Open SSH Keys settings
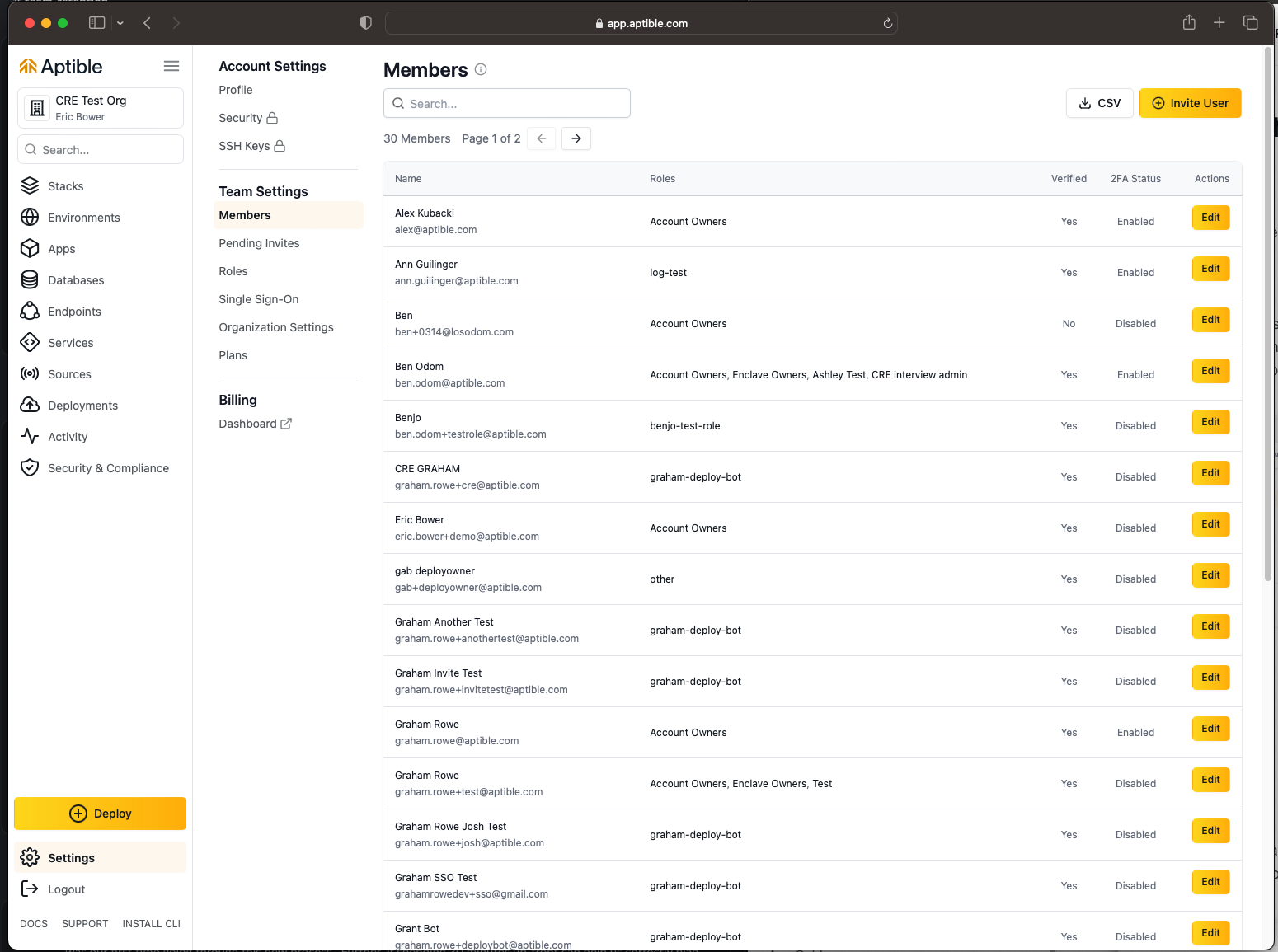Screen dimensions: 1278x952 click(252, 146)
